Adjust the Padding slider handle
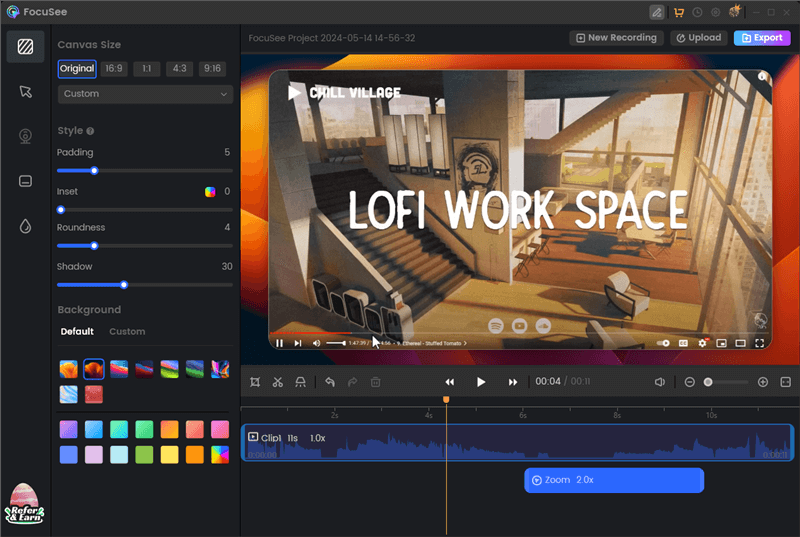 click(94, 171)
